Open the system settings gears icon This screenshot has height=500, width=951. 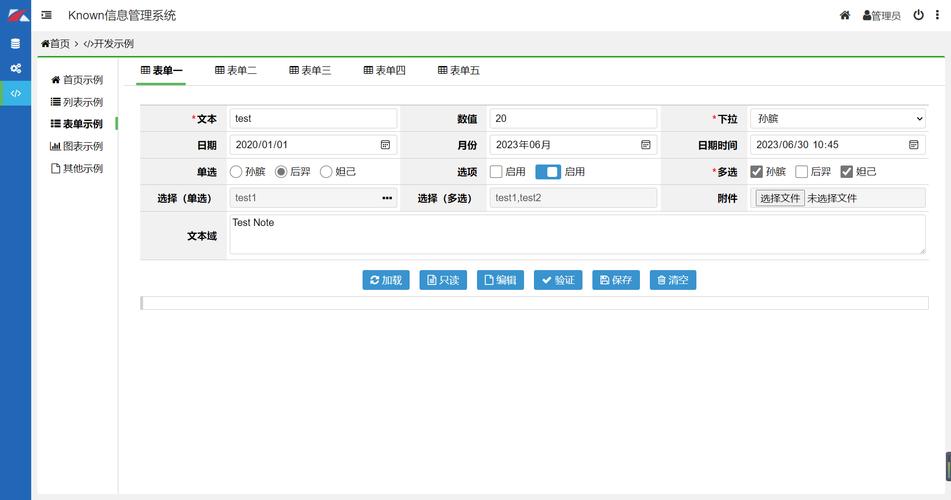pos(16,69)
